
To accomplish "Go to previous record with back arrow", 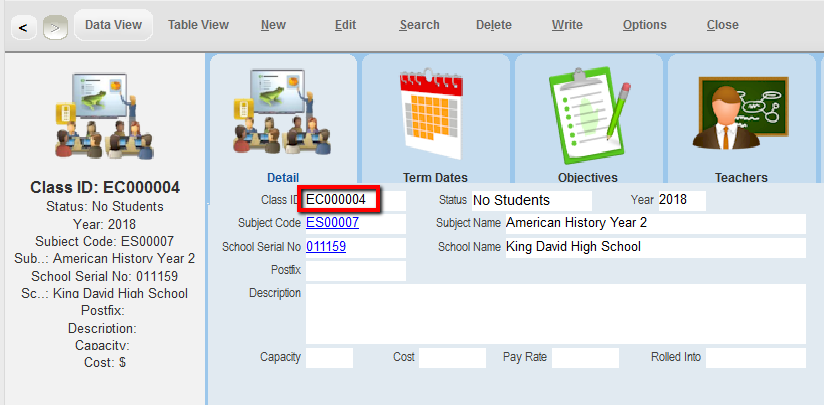I will point(24,27).
